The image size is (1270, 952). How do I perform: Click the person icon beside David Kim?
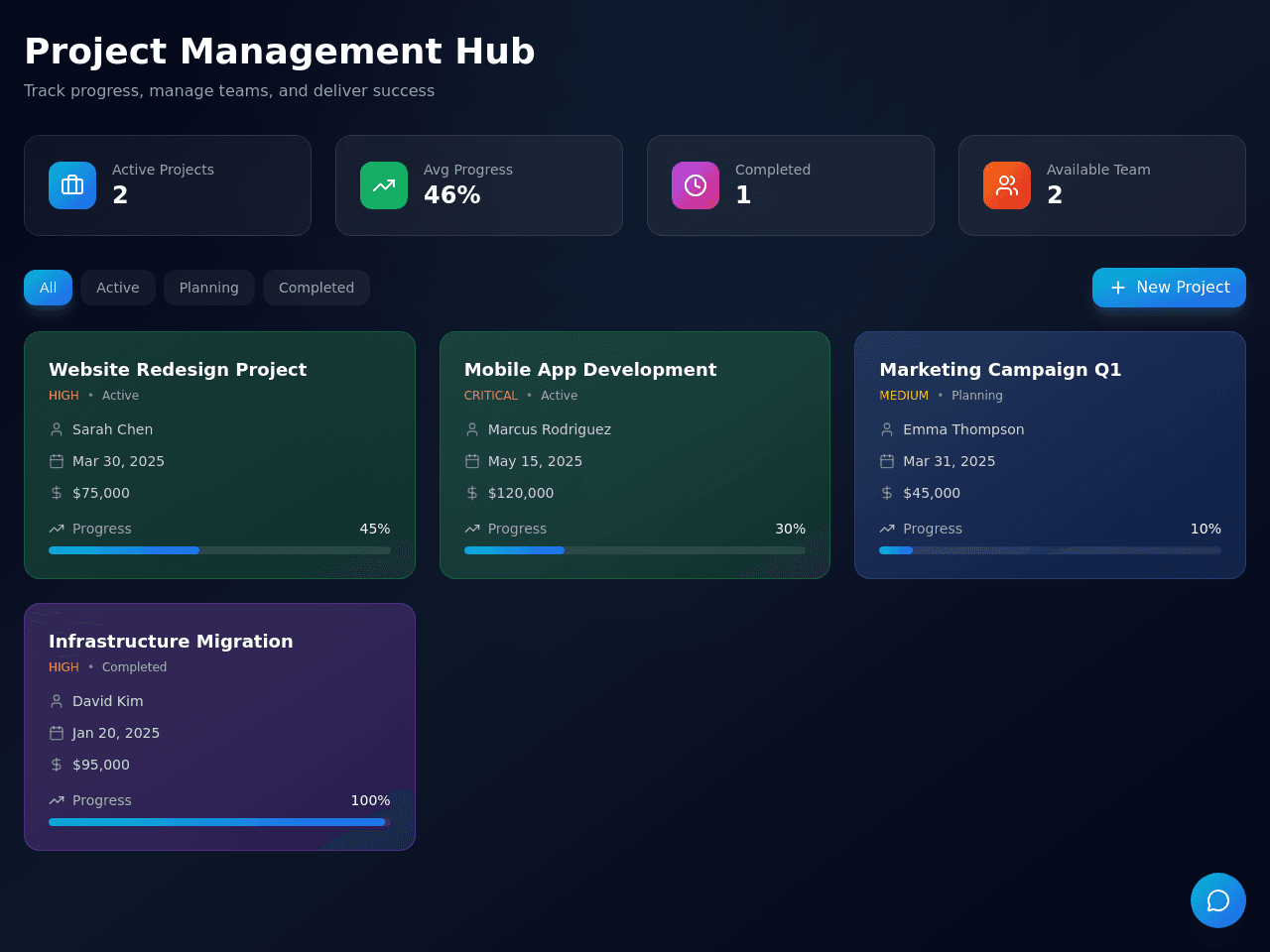point(57,701)
